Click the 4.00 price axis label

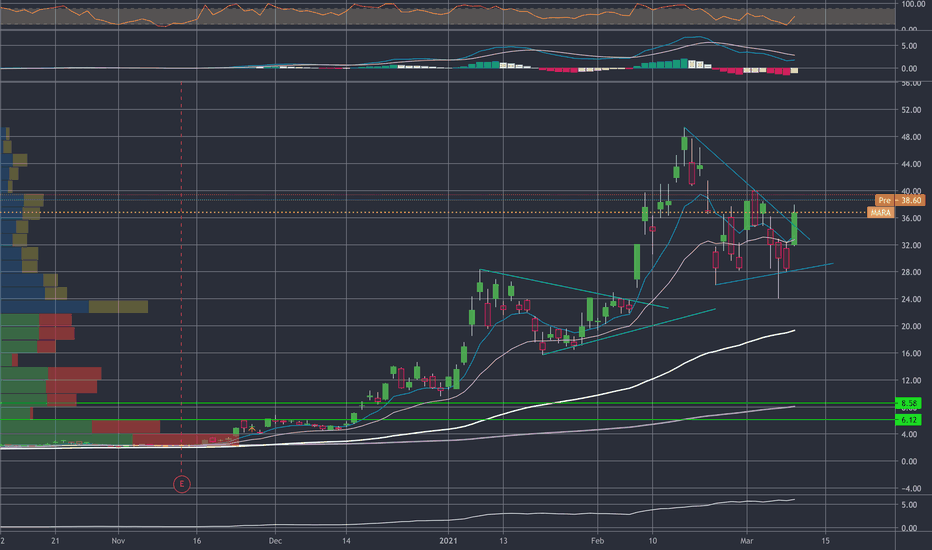(909, 435)
